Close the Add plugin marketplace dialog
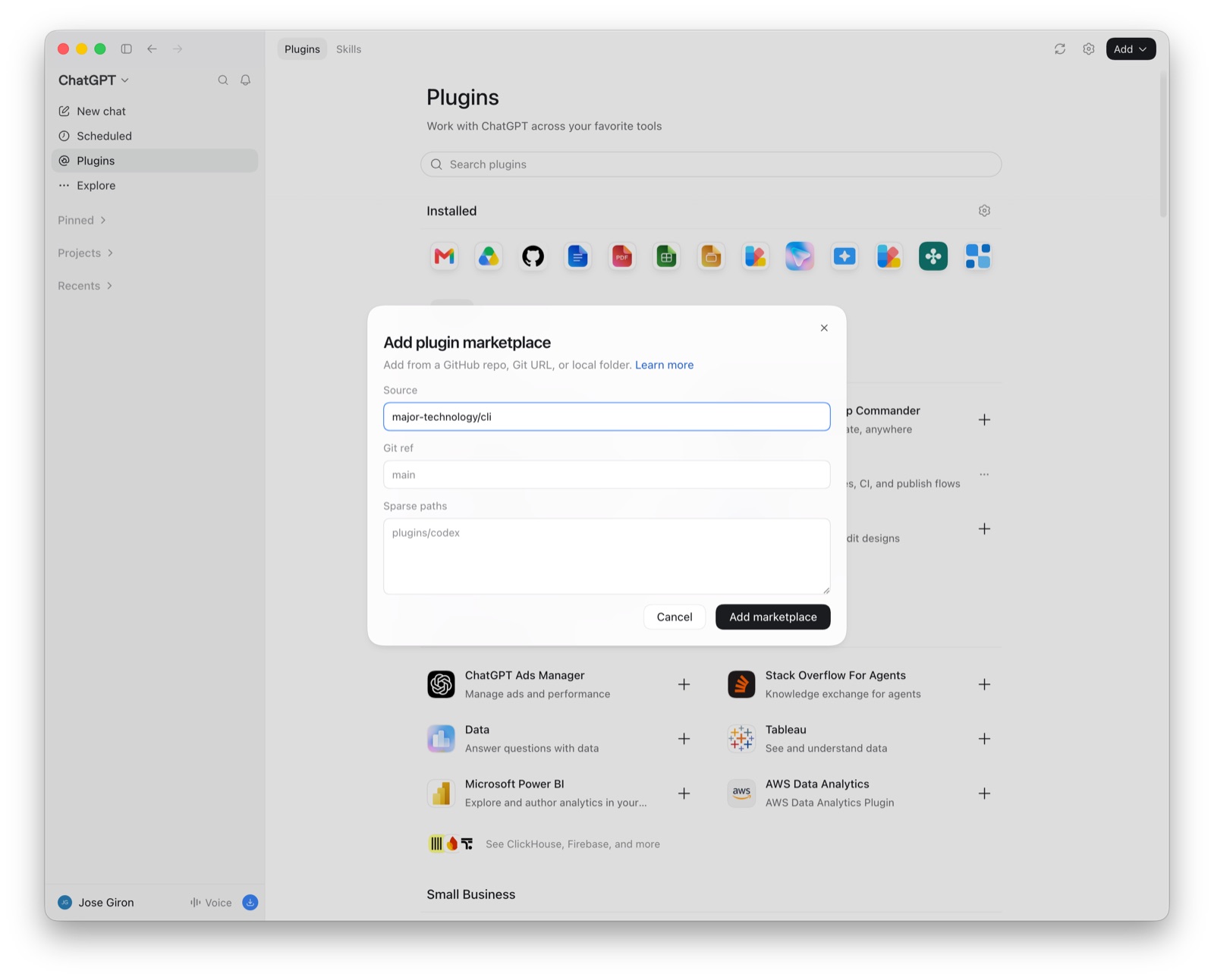This screenshot has height=980, width=1214. click(x=824, y=328)
